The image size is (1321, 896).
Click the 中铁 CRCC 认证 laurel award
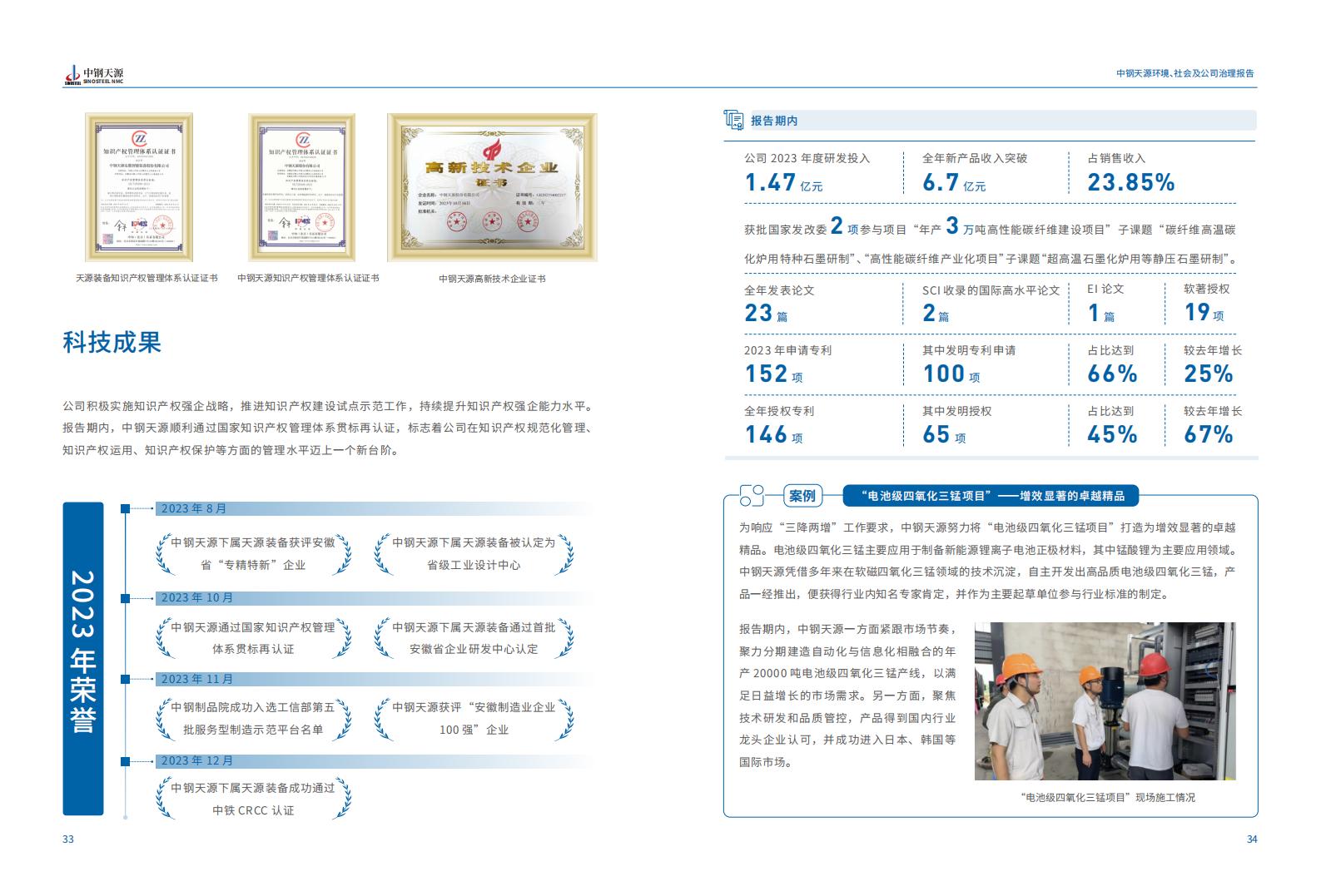click(253, 799)
